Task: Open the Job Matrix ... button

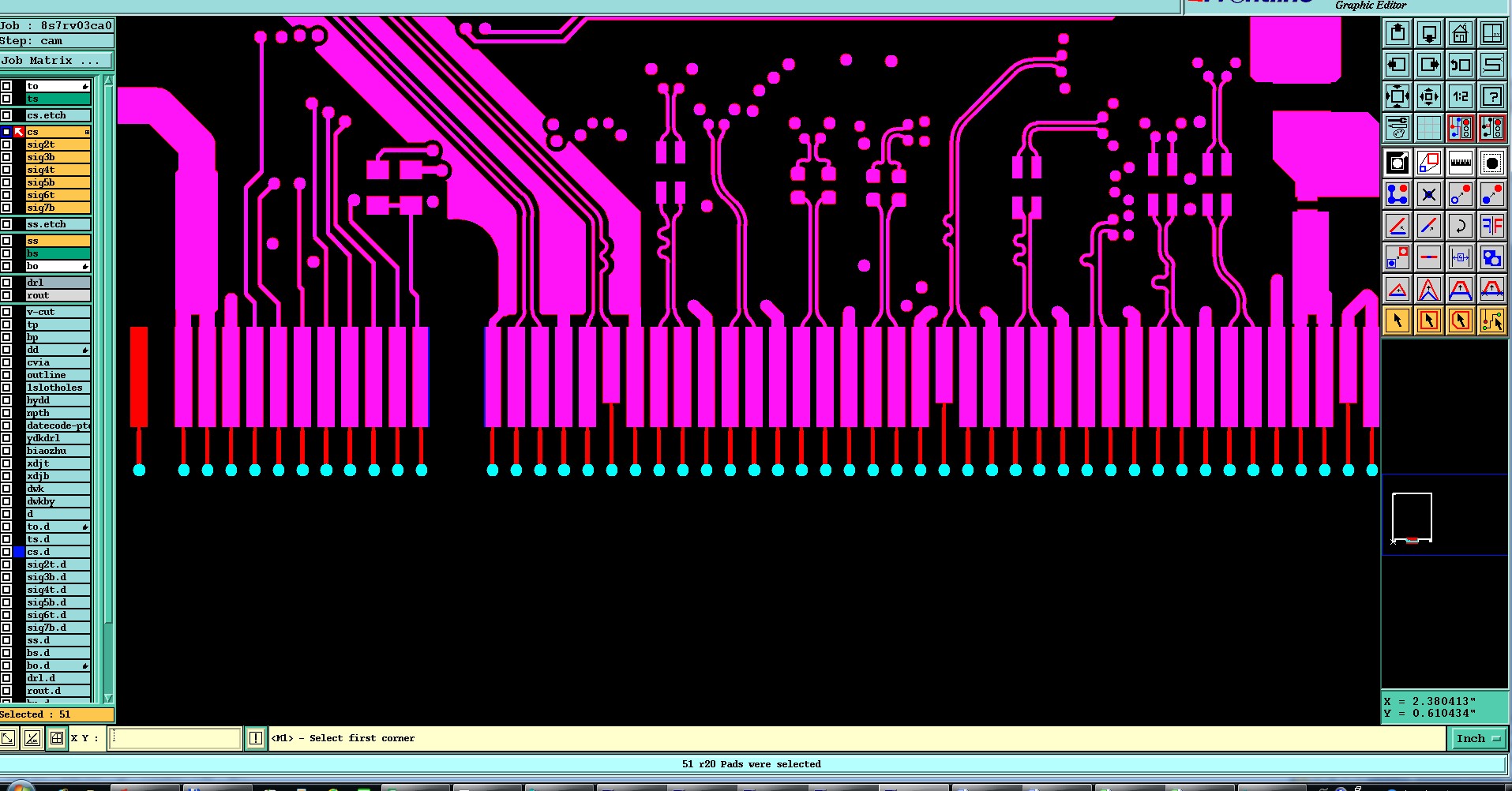Action: [57, 60]
